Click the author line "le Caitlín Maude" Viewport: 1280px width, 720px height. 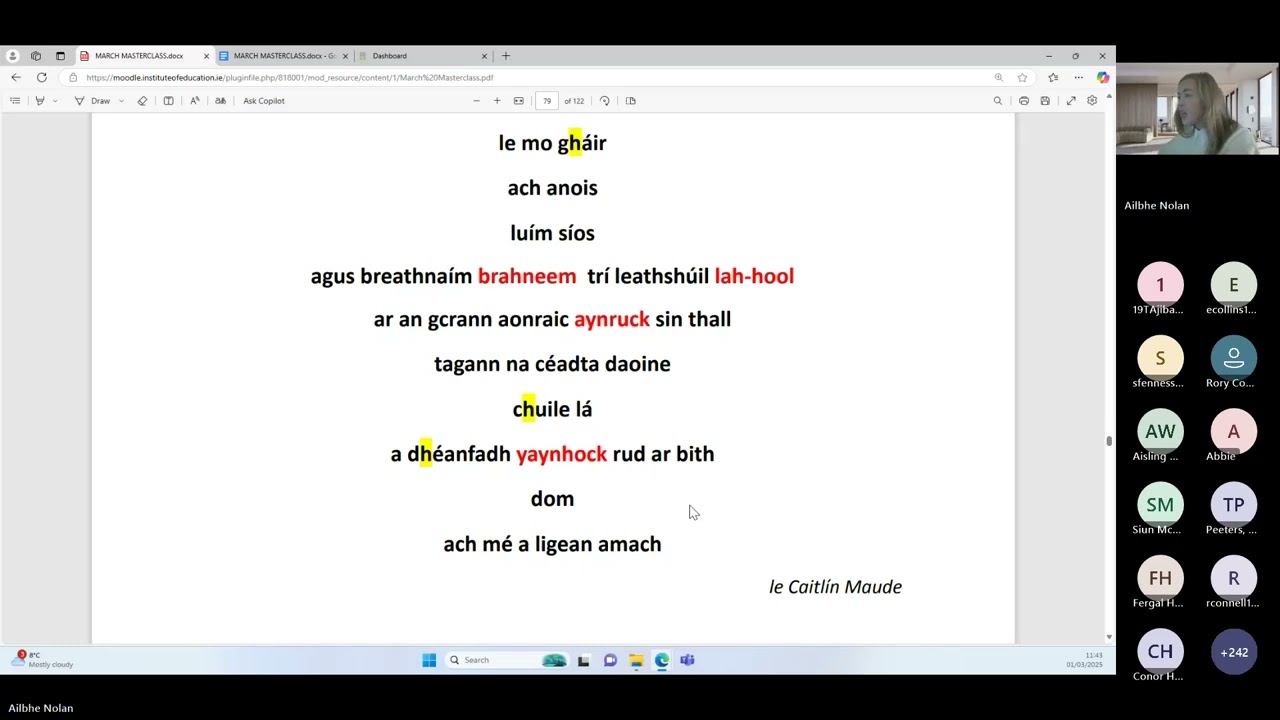tap(835, 587)
